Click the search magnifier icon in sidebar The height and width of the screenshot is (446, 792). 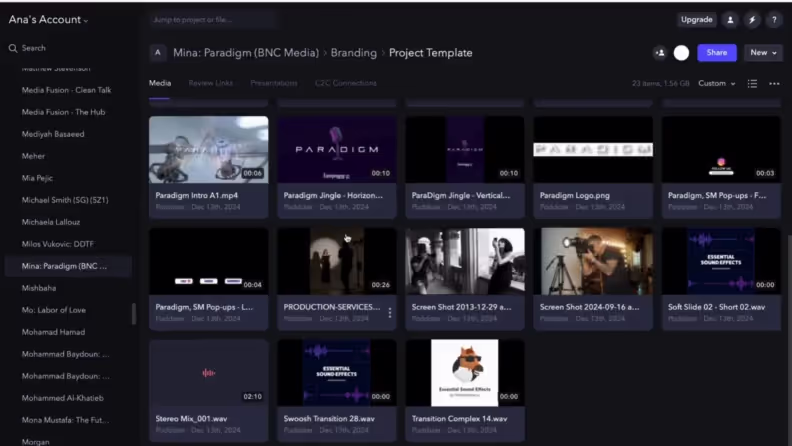pyautogui.click(x=13, y=48)
